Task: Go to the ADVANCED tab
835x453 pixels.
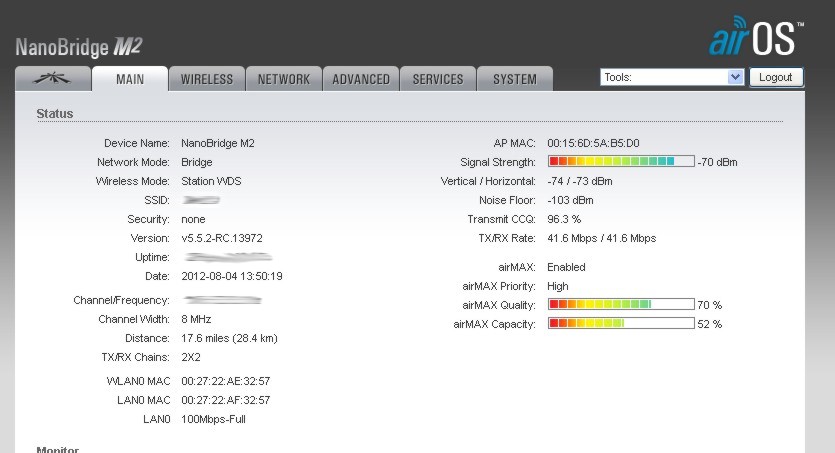Action: pos(361,79)
